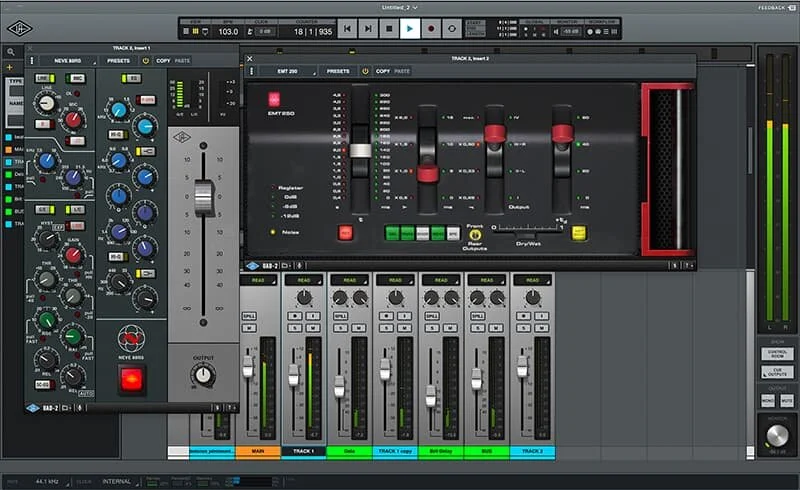Viewport: 800px width, 490px height.
Task: Click the red button in EMT 250
Action: [x=345, y=233]
